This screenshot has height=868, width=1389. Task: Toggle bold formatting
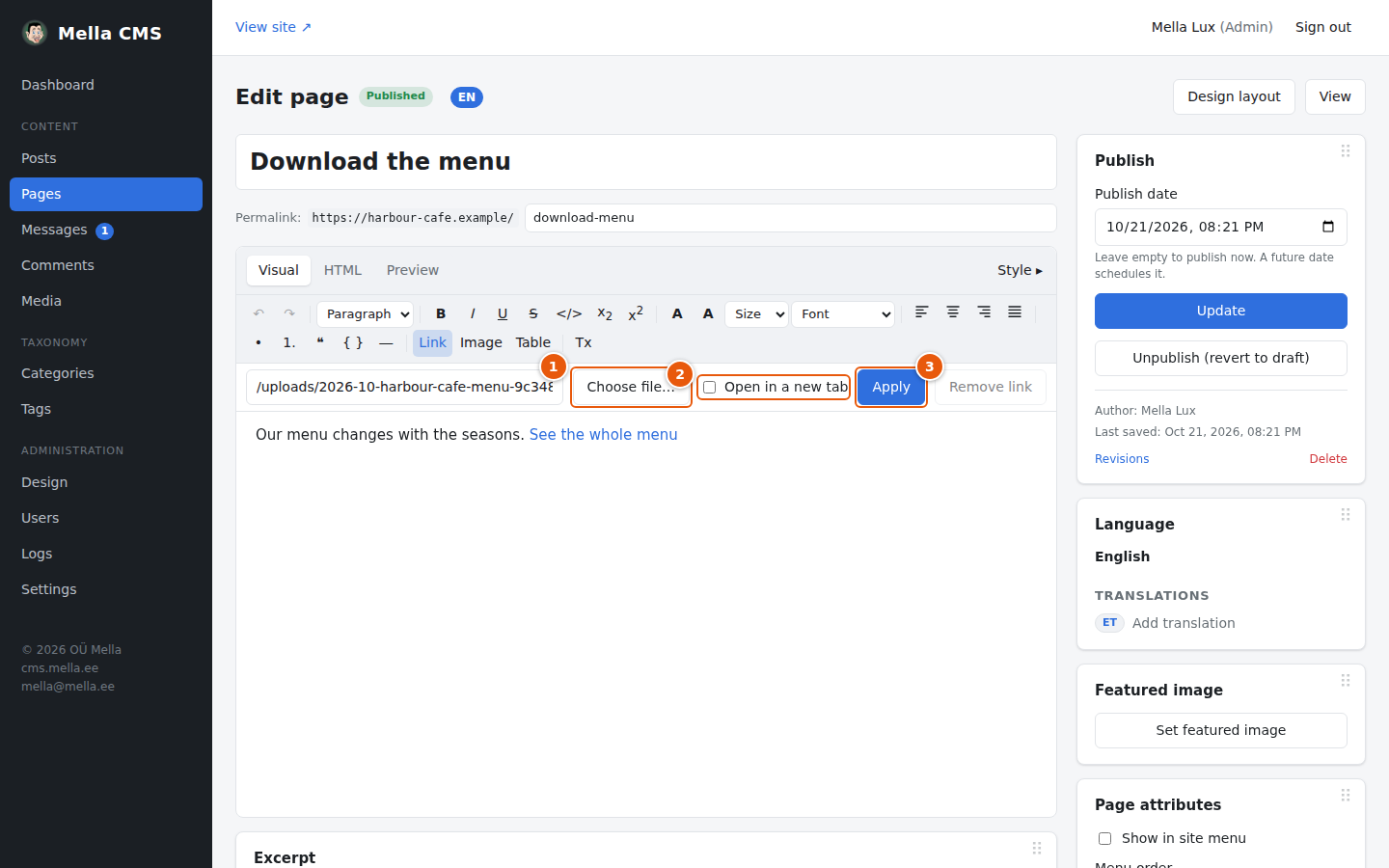click(441, 313)
